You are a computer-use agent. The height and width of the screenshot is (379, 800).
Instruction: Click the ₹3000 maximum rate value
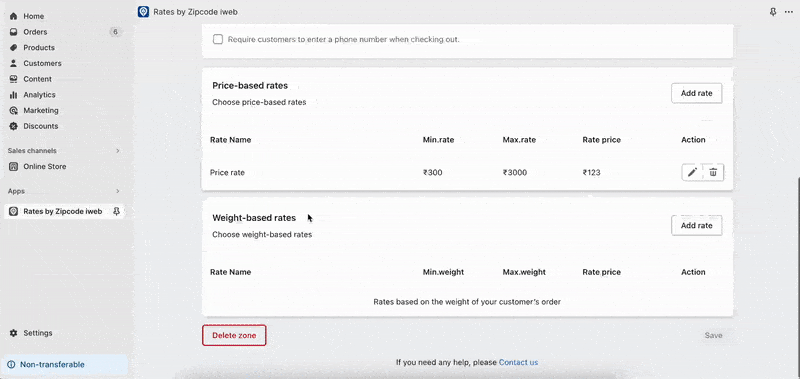pyautogui.click(x=515, y=172)
